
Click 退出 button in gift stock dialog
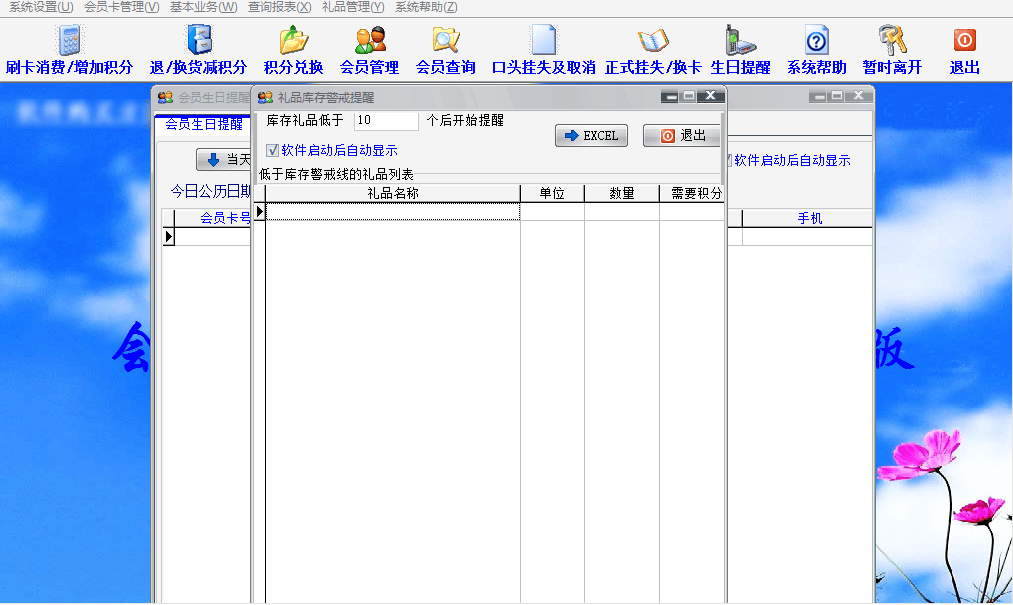point(682,136)
